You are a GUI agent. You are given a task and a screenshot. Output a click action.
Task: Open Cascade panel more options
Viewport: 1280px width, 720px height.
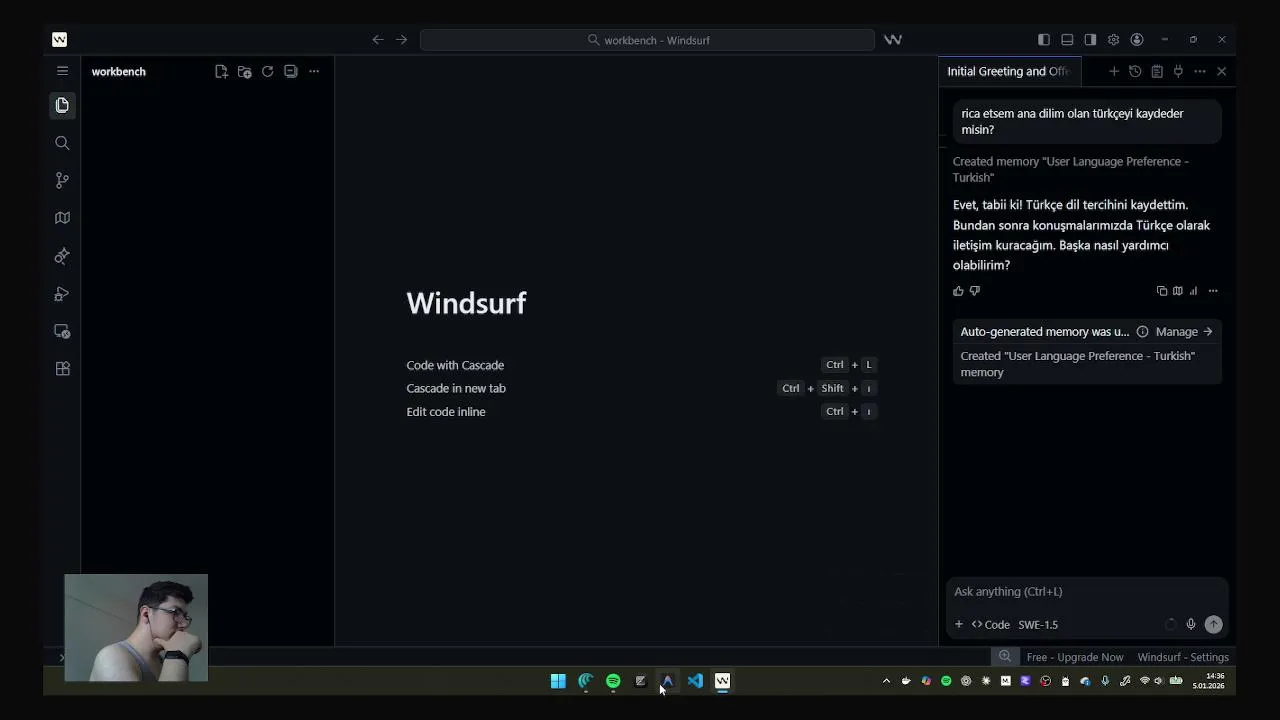(x=1200, y=71)
